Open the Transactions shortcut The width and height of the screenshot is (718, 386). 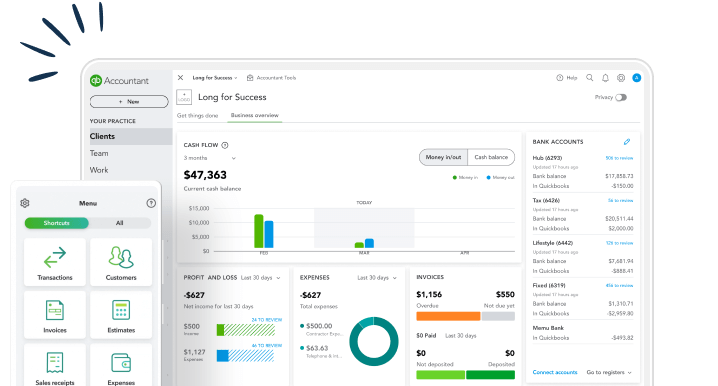point(55,262)
